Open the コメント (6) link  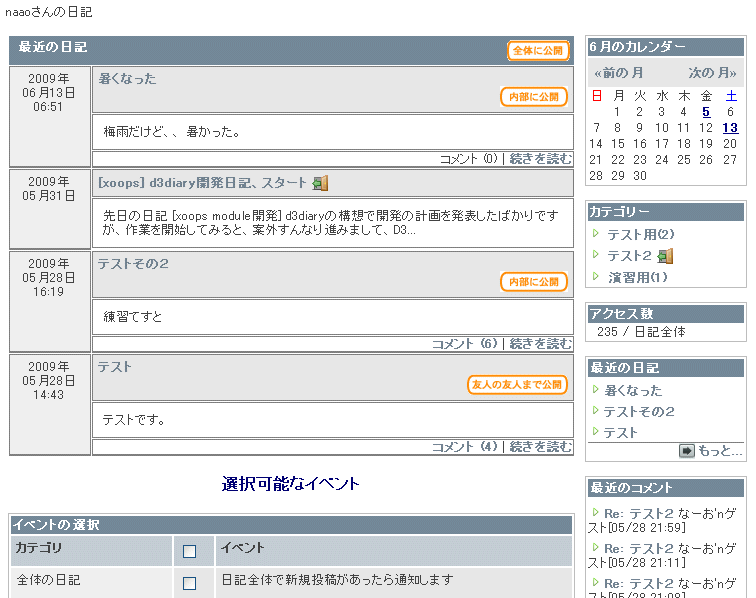tap(464, 344)
